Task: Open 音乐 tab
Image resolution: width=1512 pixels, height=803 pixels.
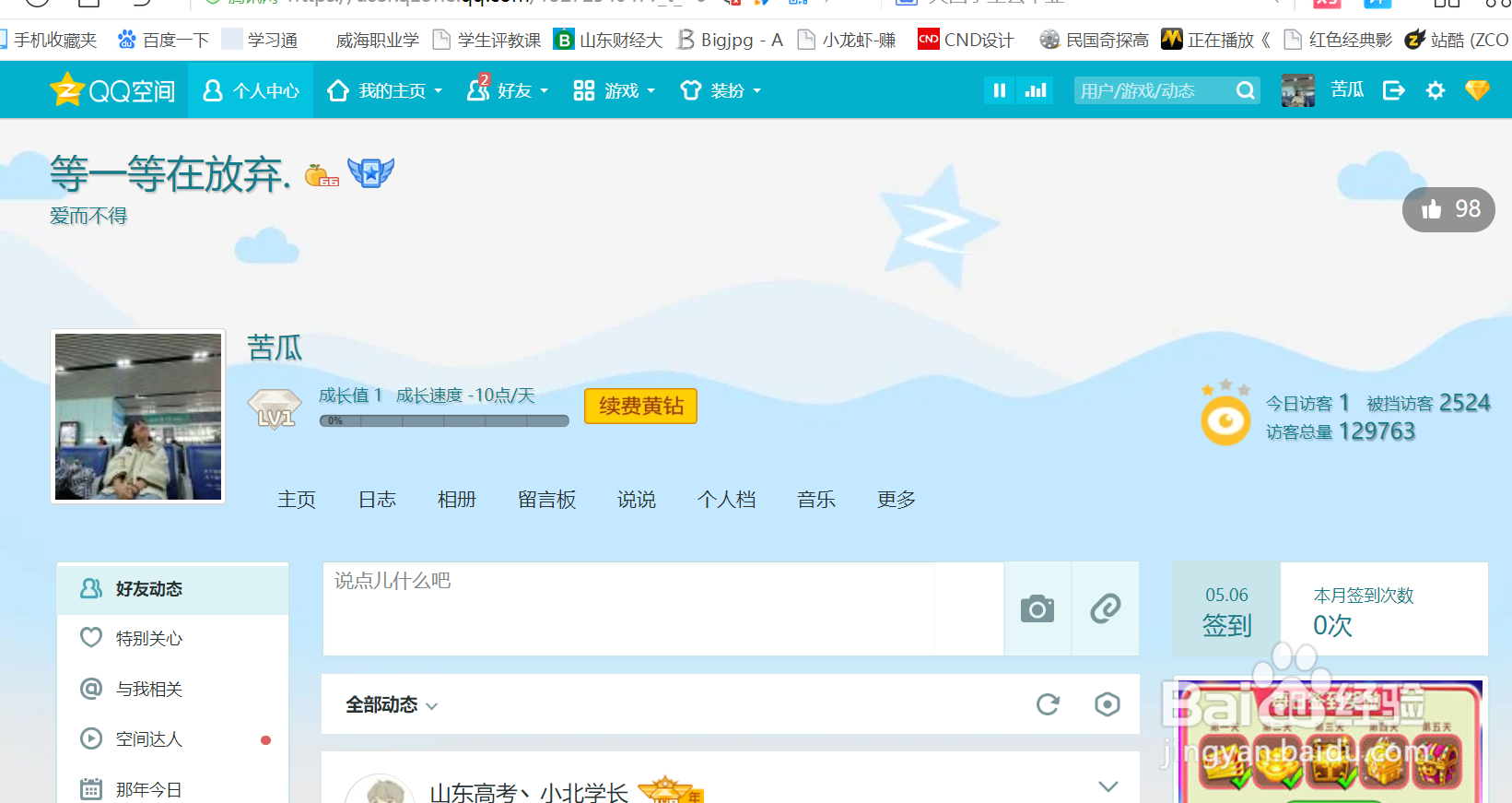Action: (816, 500)
